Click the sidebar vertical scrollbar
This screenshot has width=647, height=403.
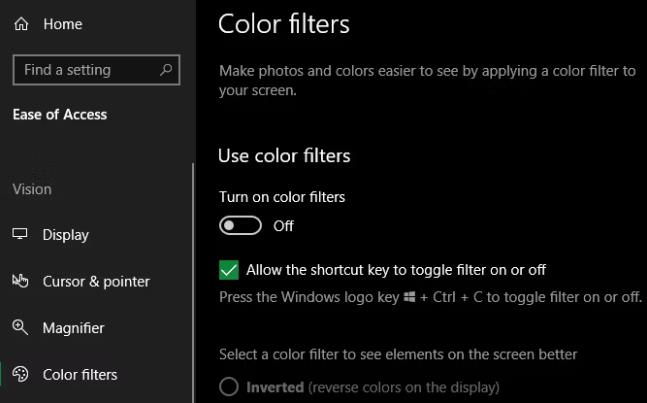[193, 280]
